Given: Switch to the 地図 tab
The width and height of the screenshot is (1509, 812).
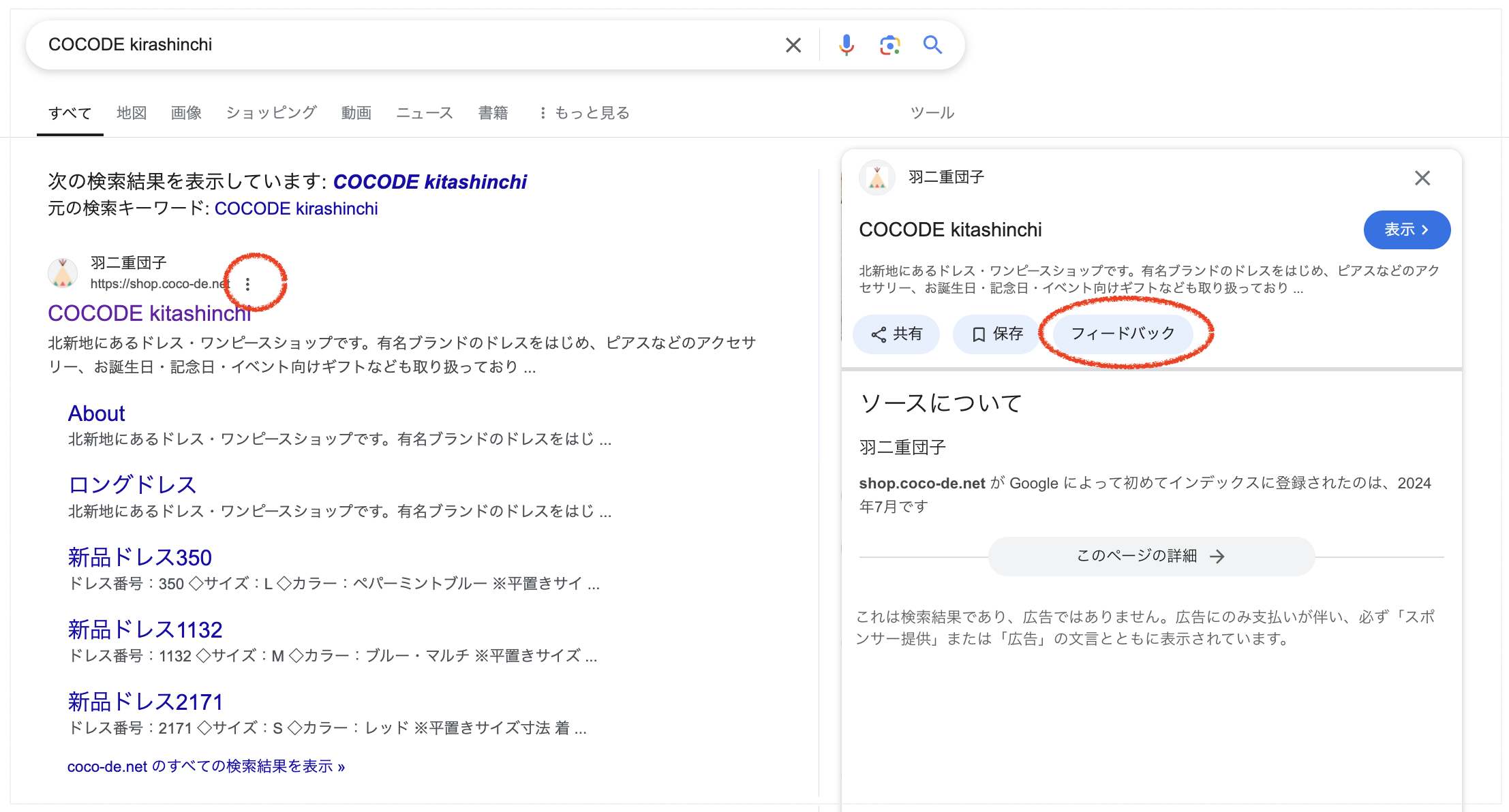Looking at the screenshot, I should point(132,113).
